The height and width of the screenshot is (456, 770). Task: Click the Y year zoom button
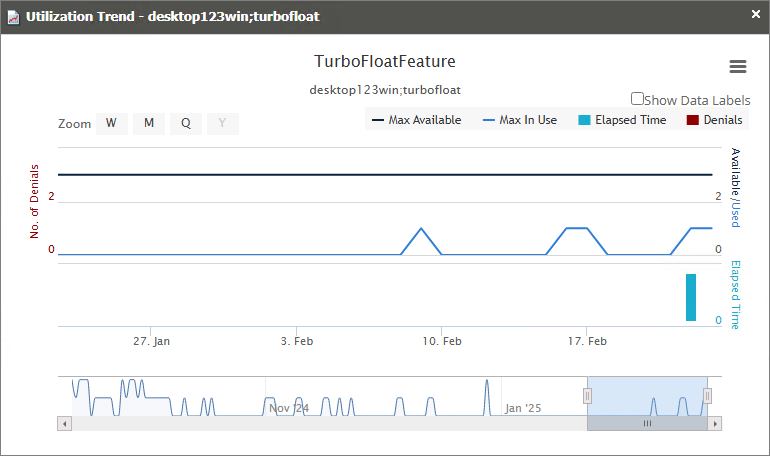[x=222, y=123]
